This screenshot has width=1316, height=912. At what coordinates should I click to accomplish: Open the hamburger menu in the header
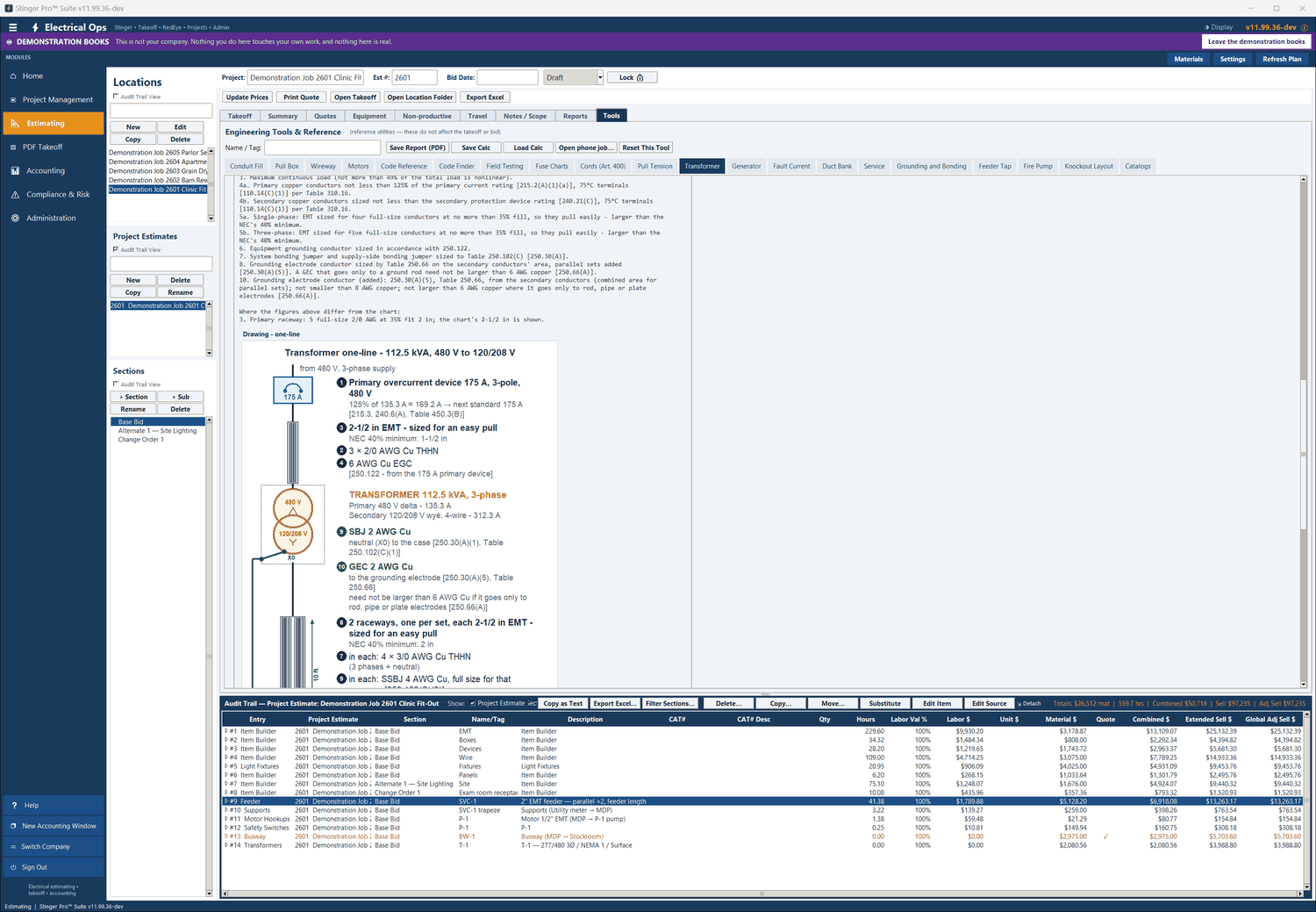[x=13, y=27]
